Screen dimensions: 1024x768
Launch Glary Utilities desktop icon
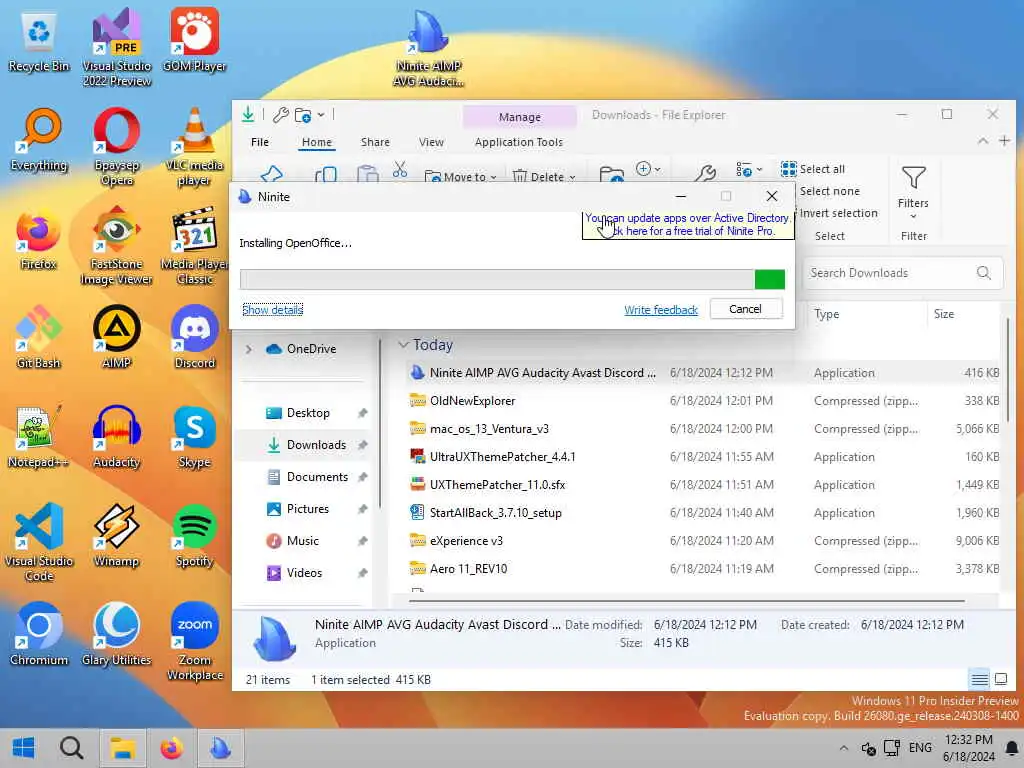click(x=116, y=633)
